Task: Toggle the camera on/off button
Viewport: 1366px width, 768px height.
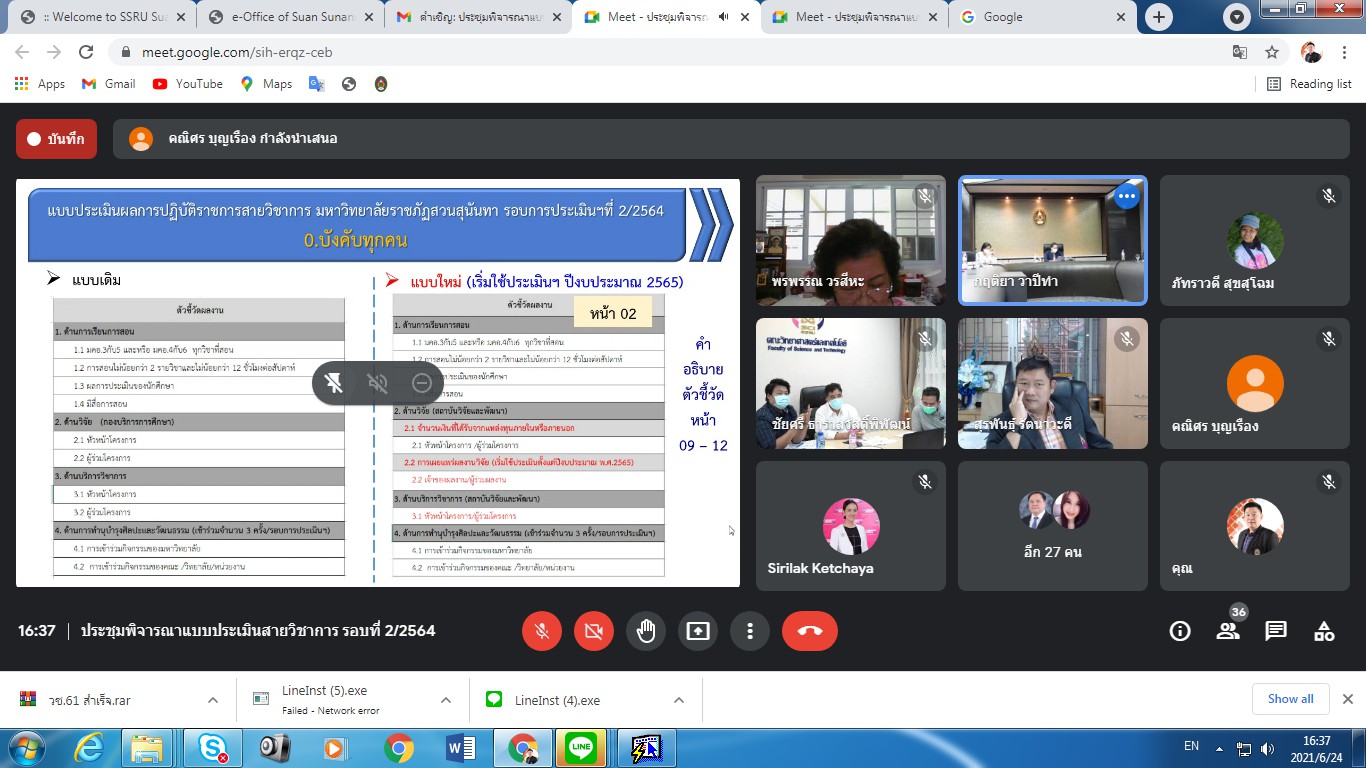Action: tap(594, 631)
